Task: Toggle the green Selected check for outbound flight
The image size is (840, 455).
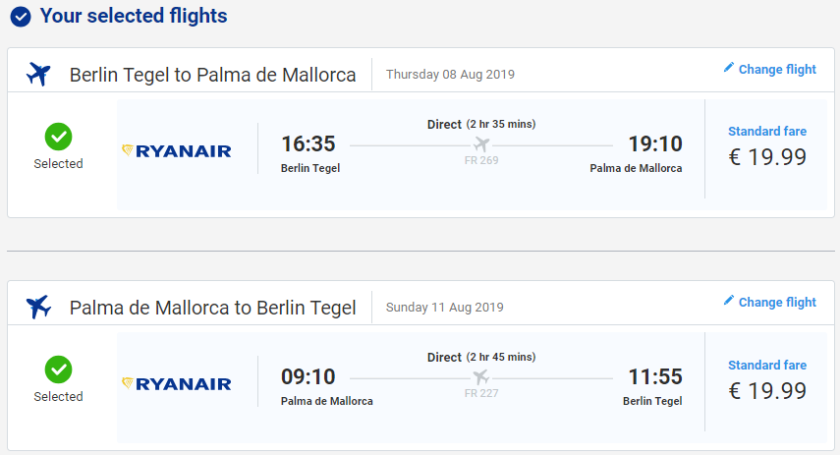Action: point(58,136)
